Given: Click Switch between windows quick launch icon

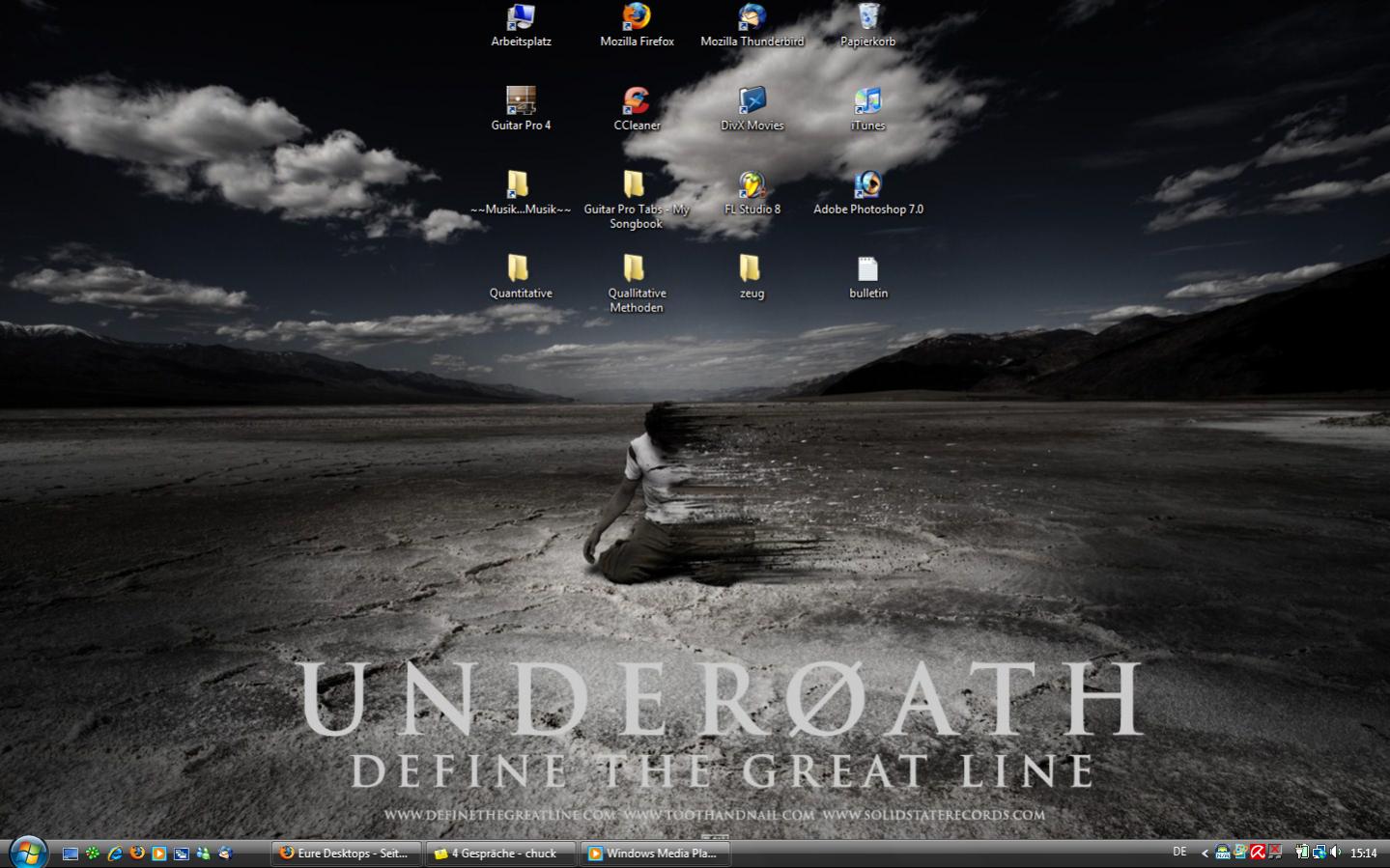Looking at the screenshot, I should [182, 854].
